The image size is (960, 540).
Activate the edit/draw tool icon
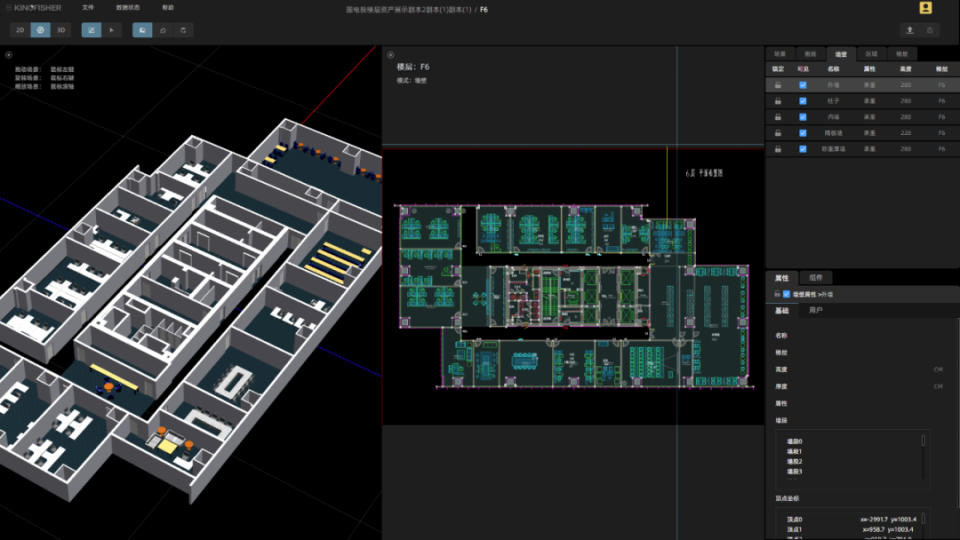(91, 30)
